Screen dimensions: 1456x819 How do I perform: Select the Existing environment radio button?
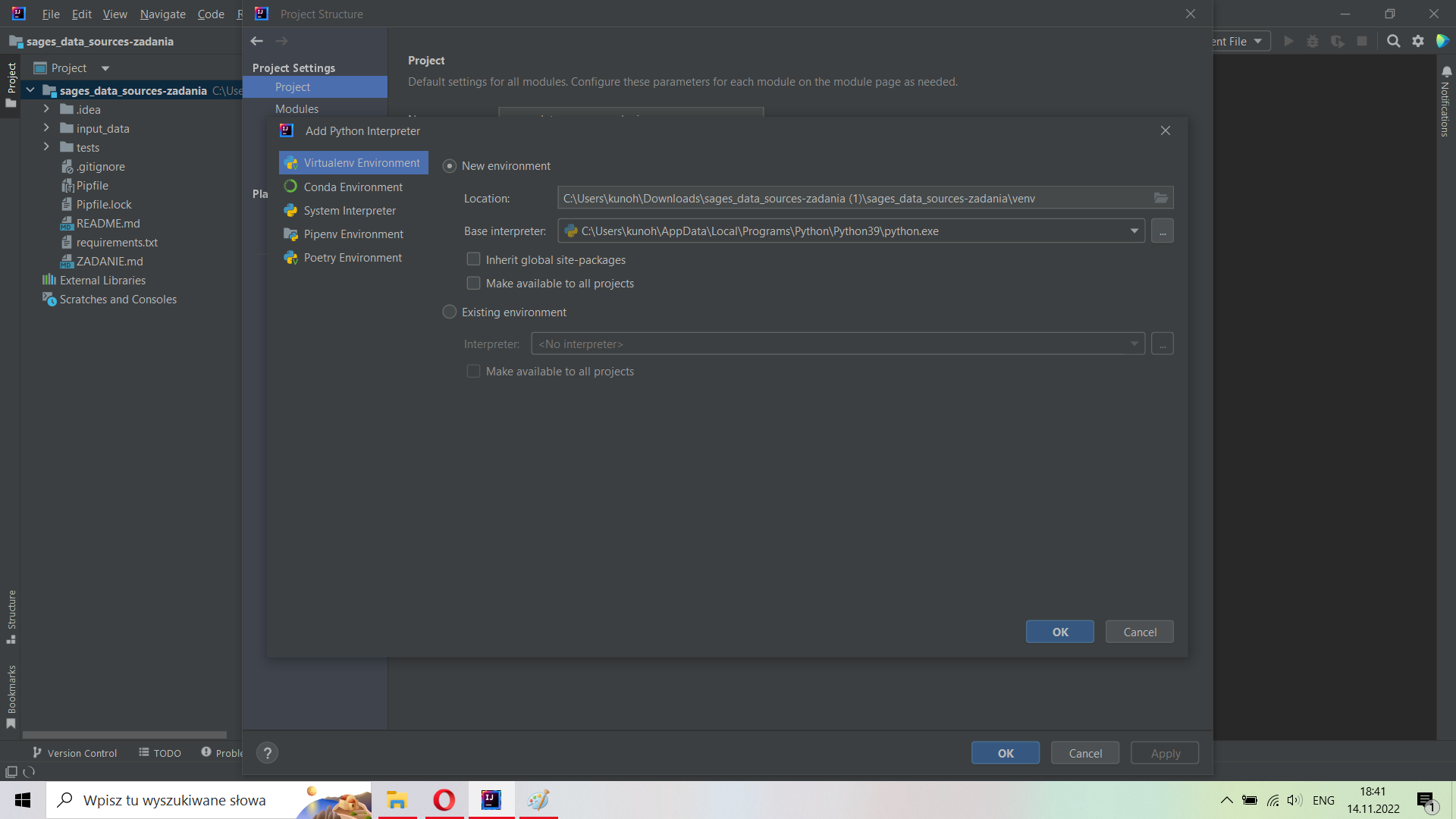(x=450, y=312)
